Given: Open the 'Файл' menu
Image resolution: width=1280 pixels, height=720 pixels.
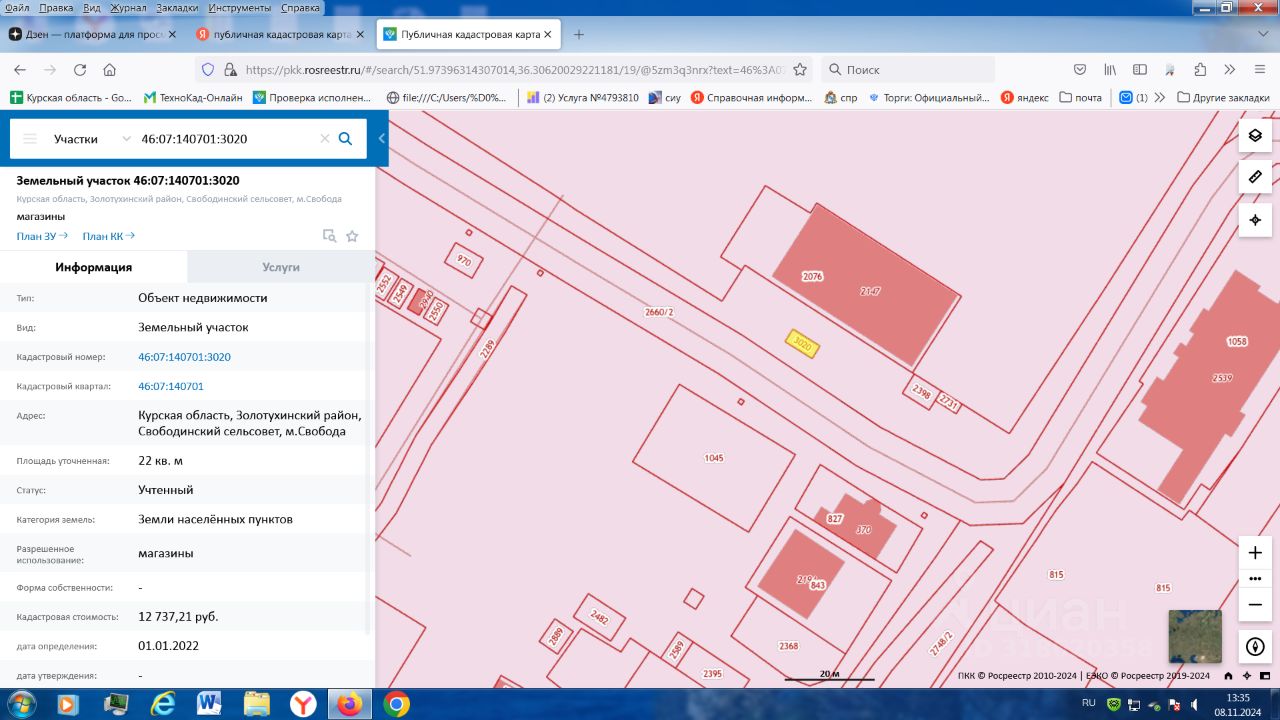Looking at the screenshot, I should tap(17, 7).
